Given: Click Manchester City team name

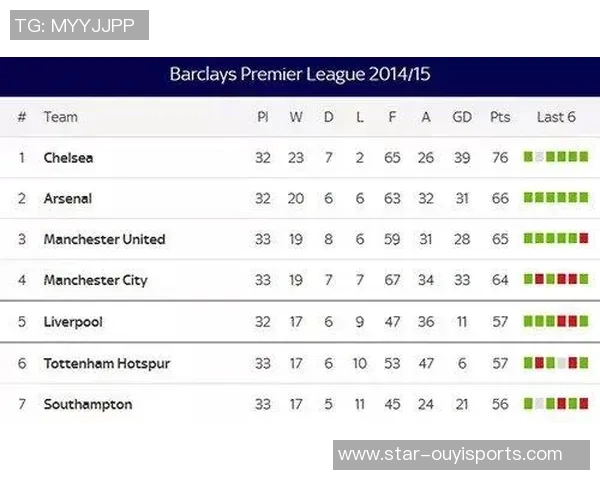Looking at the screenshot, I should pyautogui.click(x=95, y=280).
